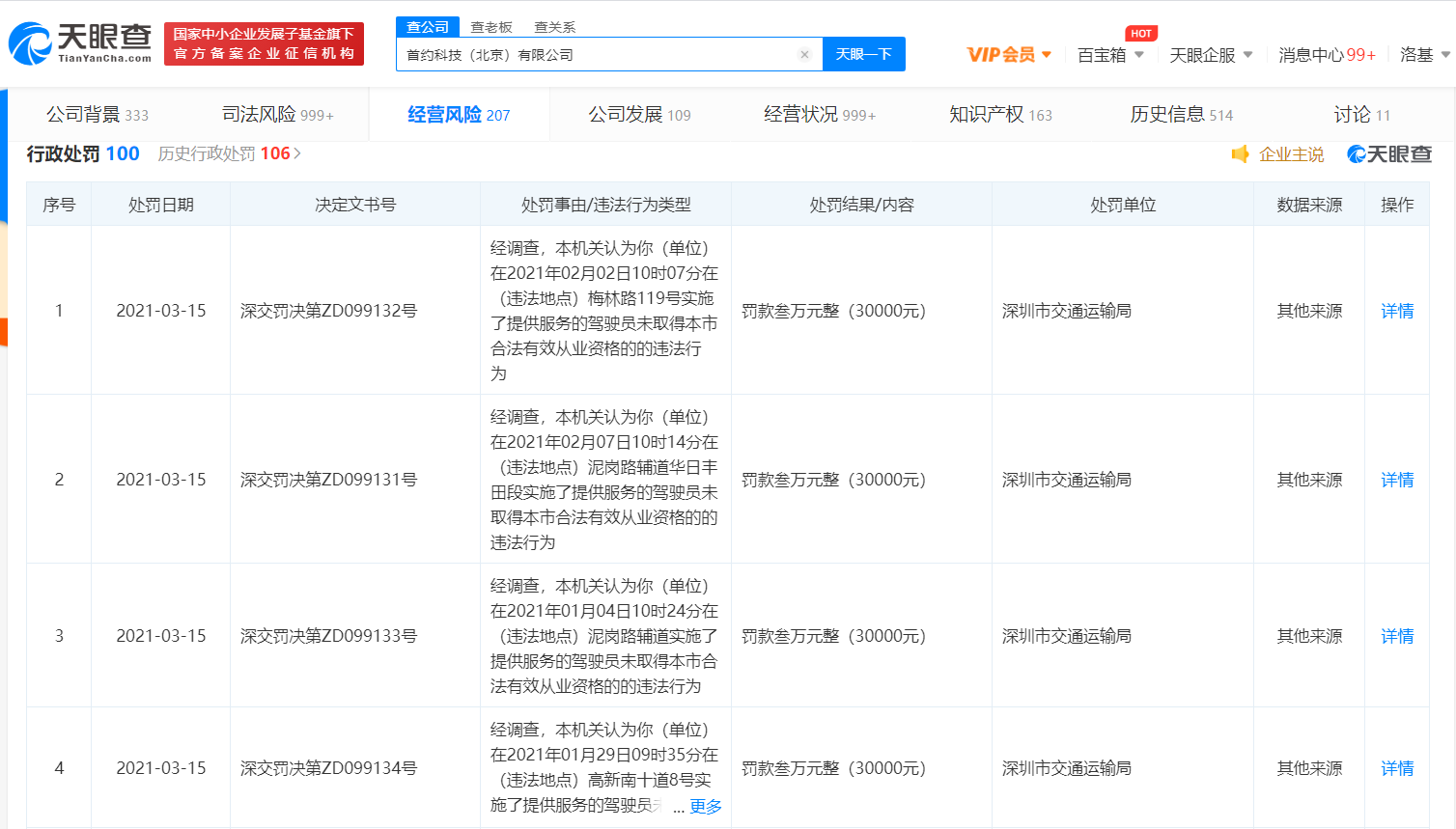Click the HOT badge above 百宝箱
The width and height of the screenshot is (1456, 829).
[x=1141, y=34]
